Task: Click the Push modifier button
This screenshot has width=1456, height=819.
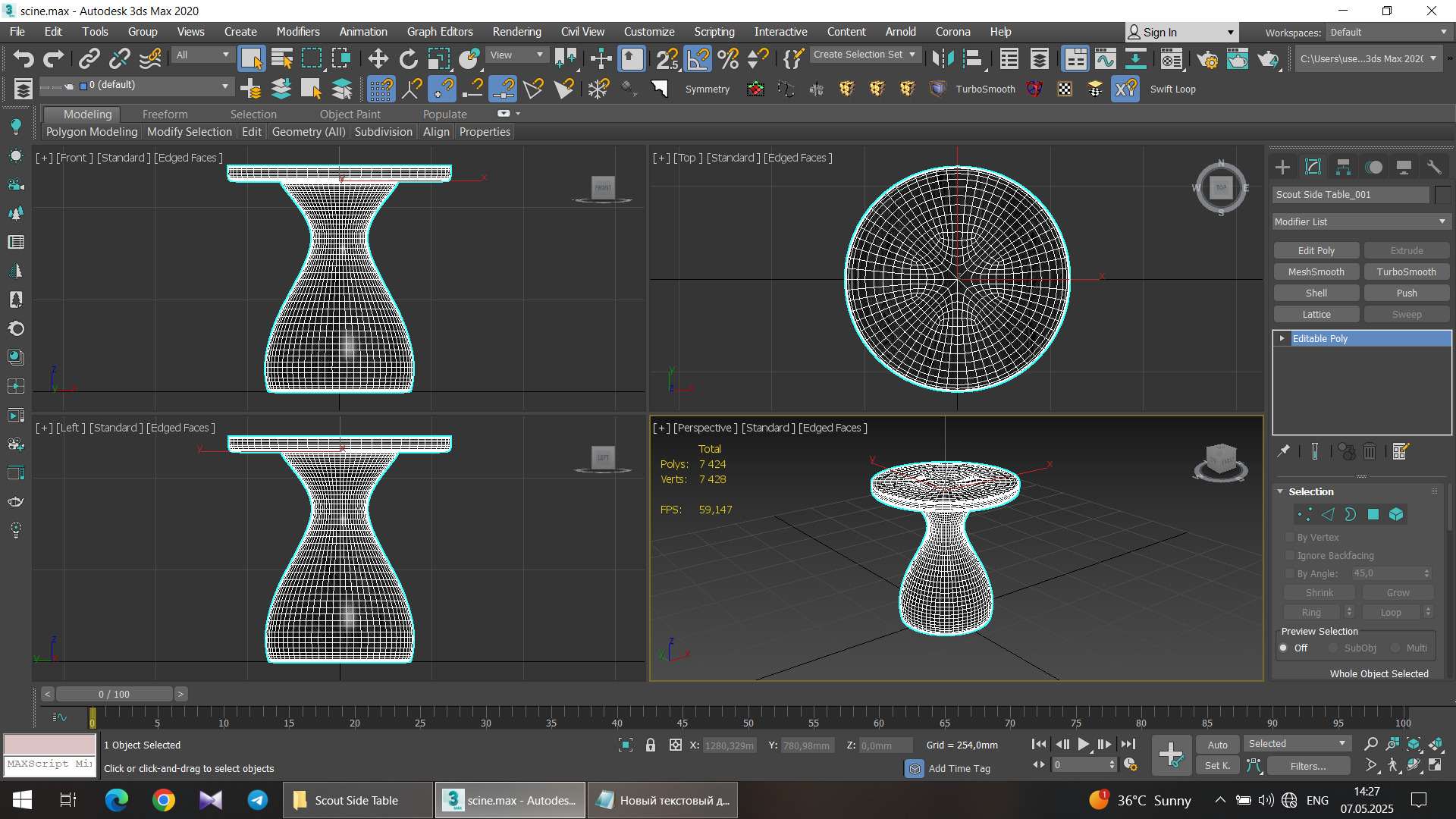Action: pos(1406,293)
